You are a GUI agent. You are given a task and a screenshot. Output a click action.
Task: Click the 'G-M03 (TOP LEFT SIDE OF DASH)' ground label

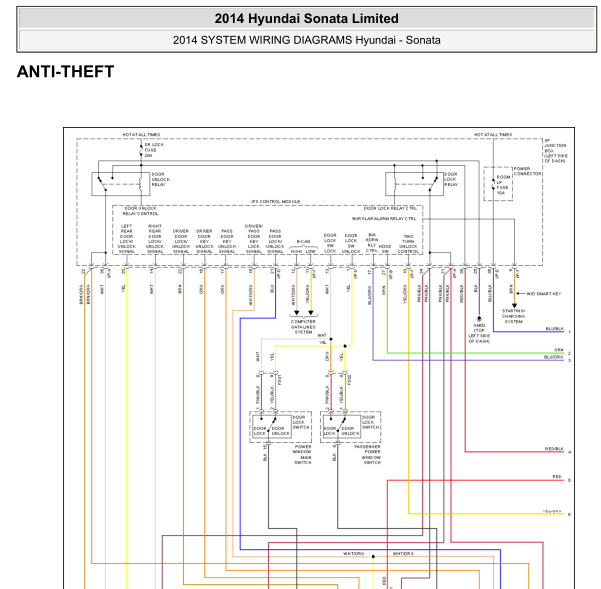pos(479,333)
